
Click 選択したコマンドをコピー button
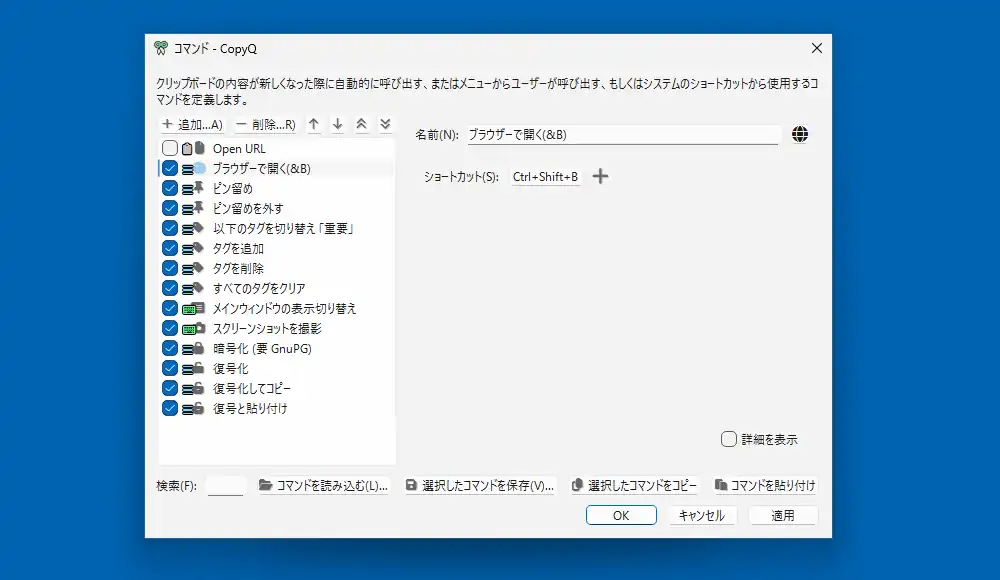pyautogui.click(x=634, y=486)
